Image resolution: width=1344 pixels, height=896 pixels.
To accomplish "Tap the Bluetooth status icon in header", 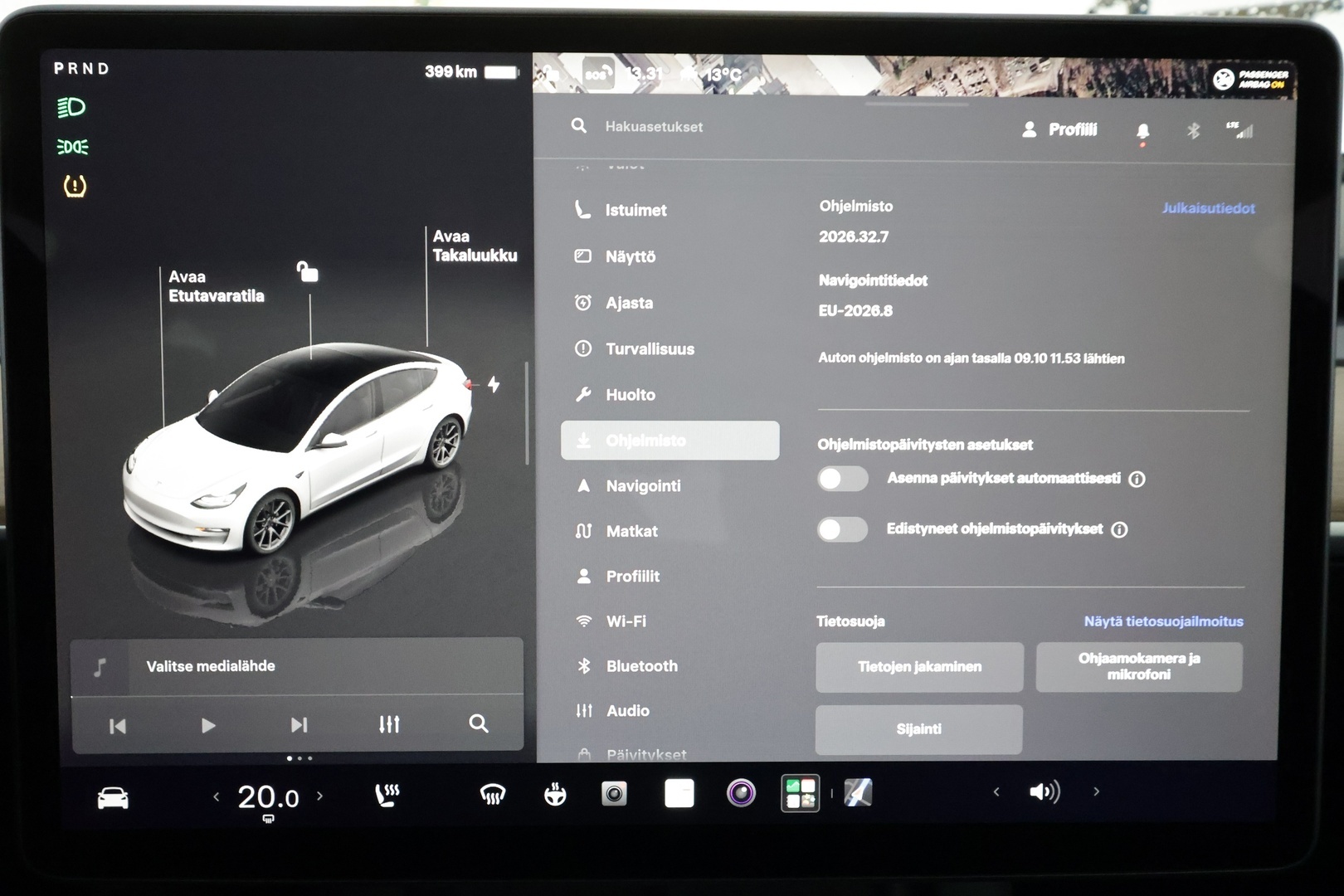I will pyautogui.click(x=1193, y=130).
